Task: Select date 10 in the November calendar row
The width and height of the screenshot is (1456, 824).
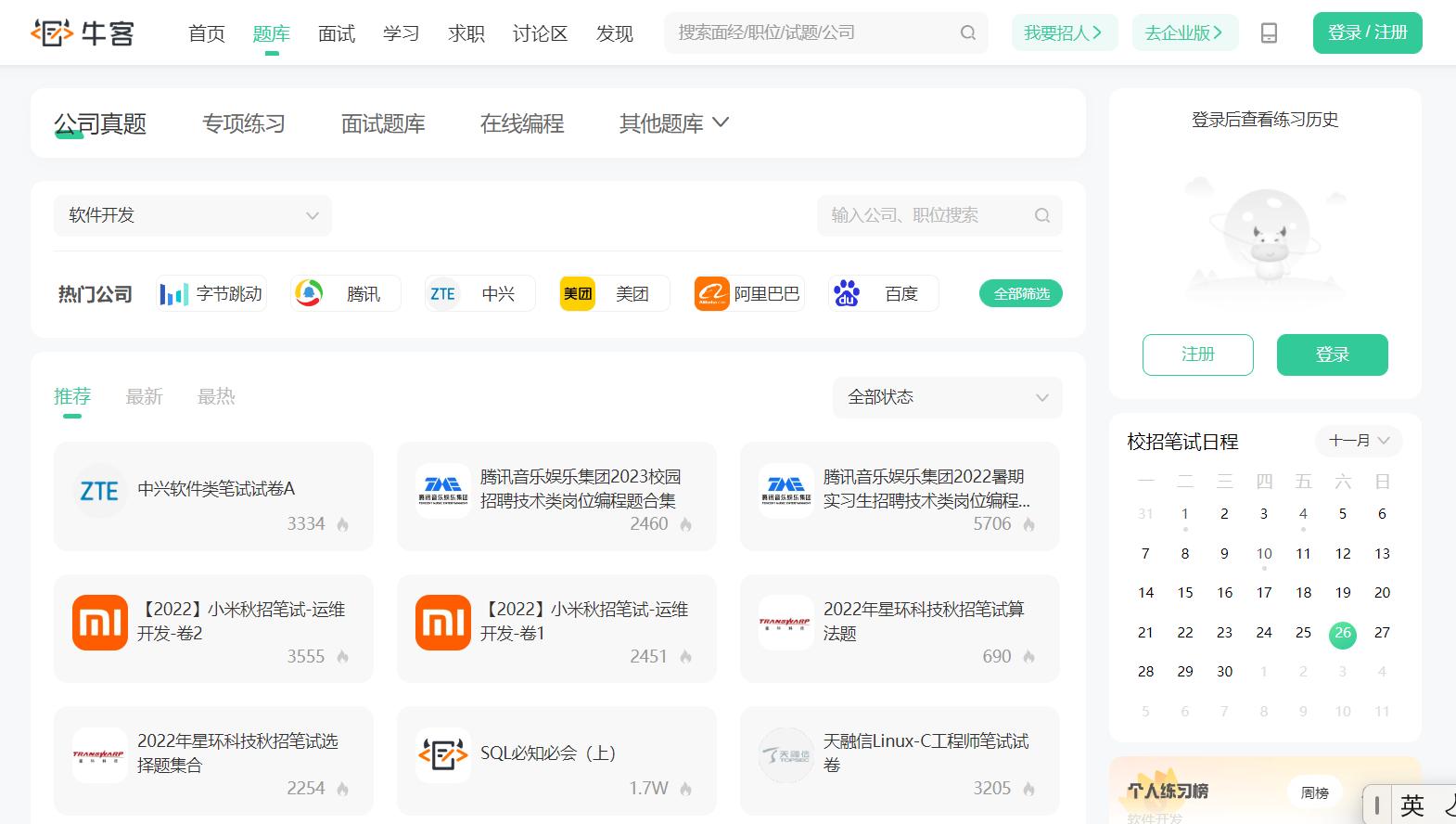Action: [1264, 554]
